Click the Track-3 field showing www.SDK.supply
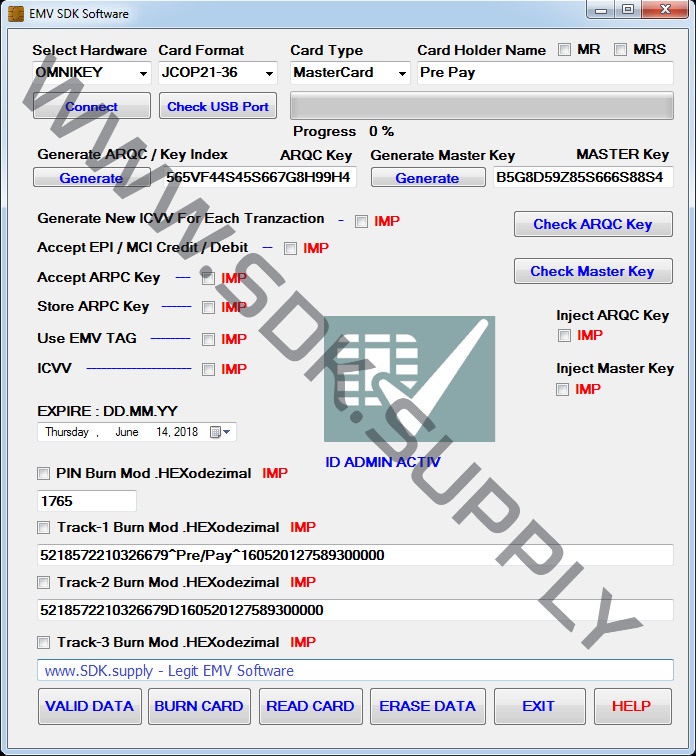The width and height of the screenshot is (696, 756). 355,671
